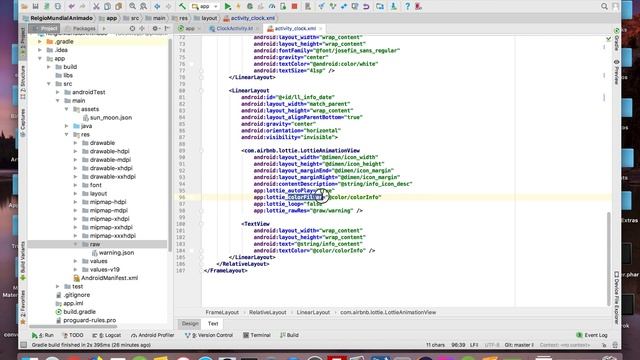Switch to the Packages view tab

(x=80, y=28)
